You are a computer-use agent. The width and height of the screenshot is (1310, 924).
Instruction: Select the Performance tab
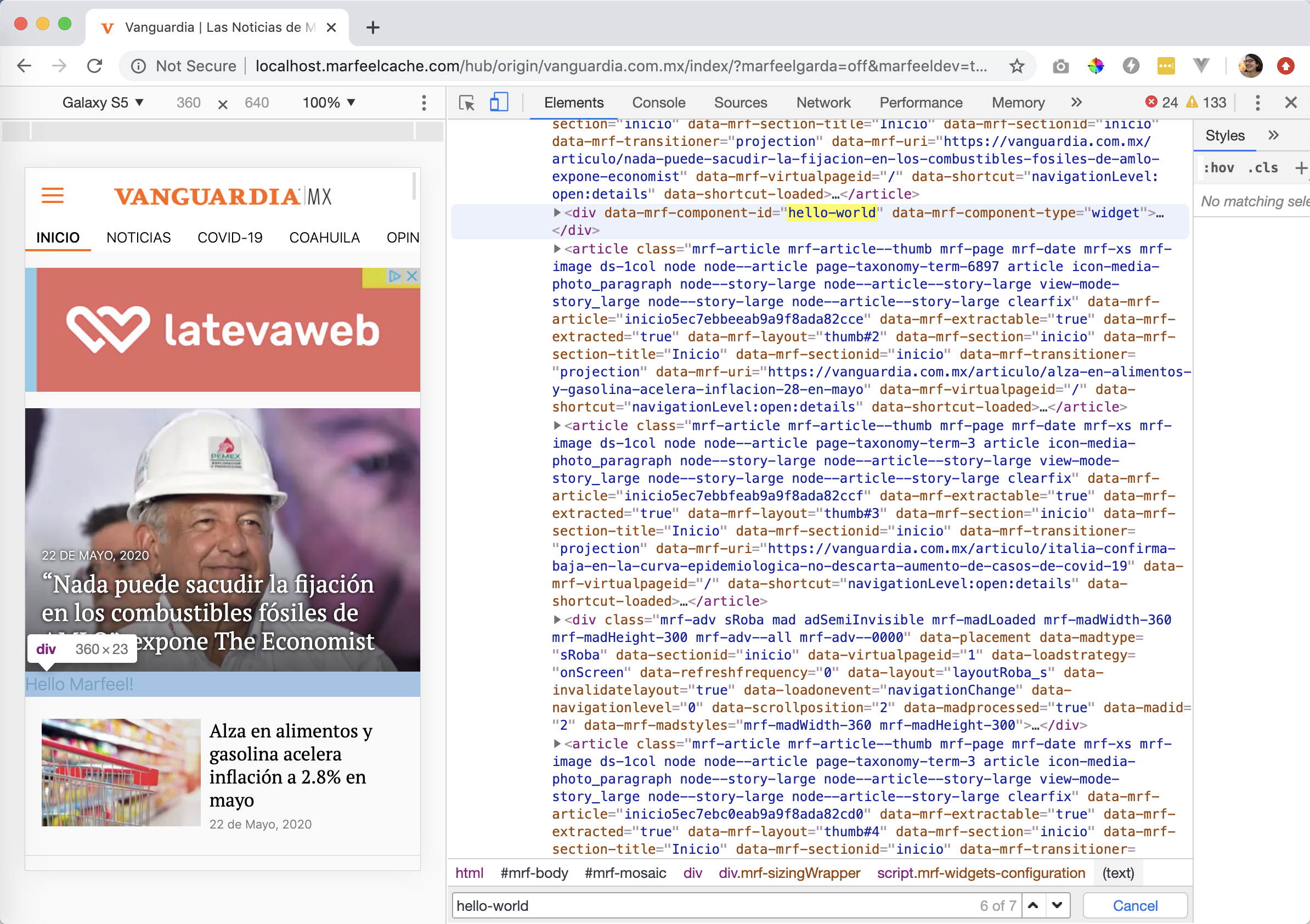pos(921,103)
